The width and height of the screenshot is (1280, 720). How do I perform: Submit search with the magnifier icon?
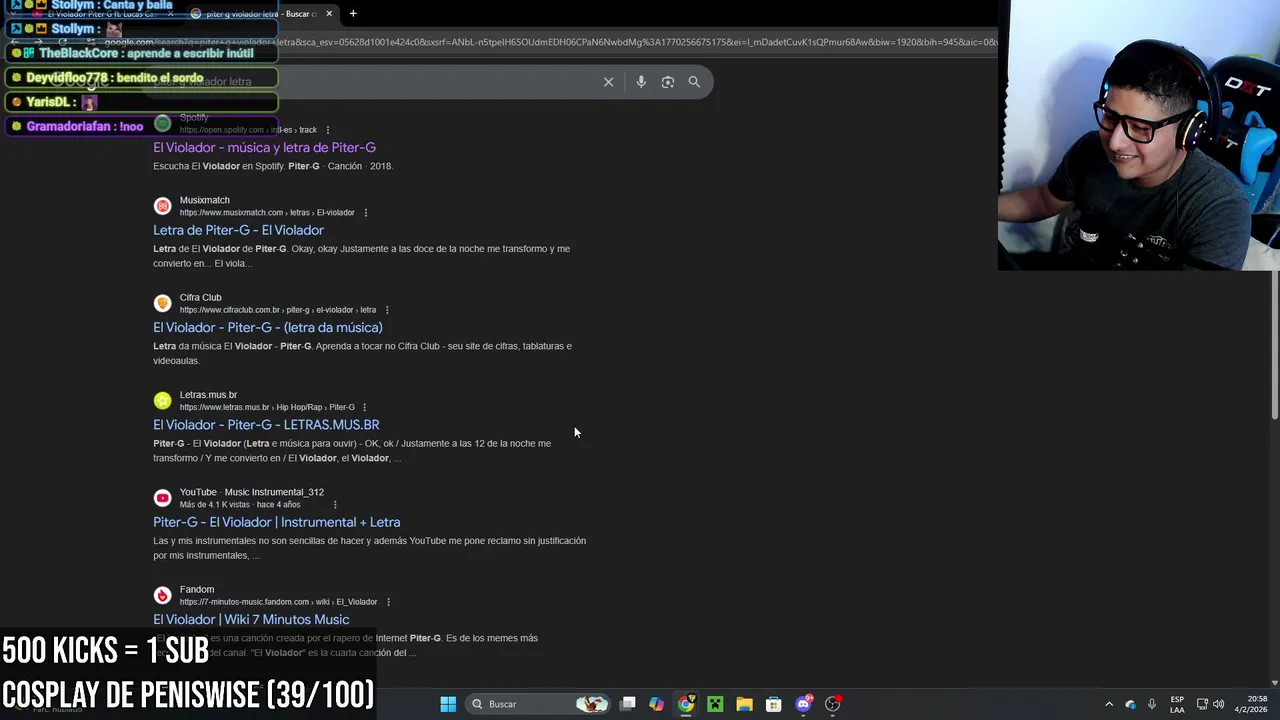click(694, 82)
